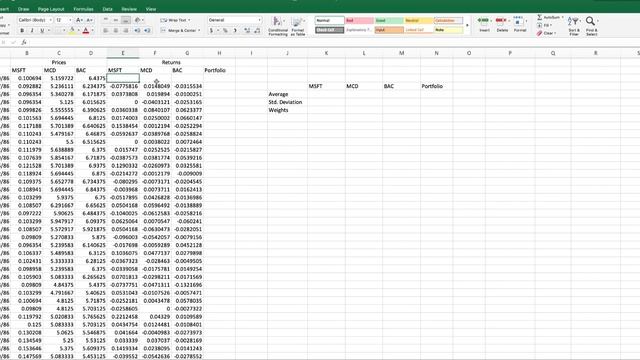Image resolution: width=640 pixels, height=360 pixels.
Task: Open text orientation options
Action: (x=138, y=20)
